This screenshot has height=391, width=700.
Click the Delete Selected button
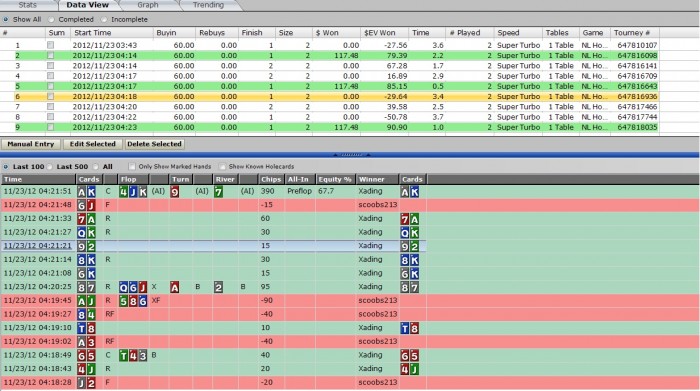[154, 144]
